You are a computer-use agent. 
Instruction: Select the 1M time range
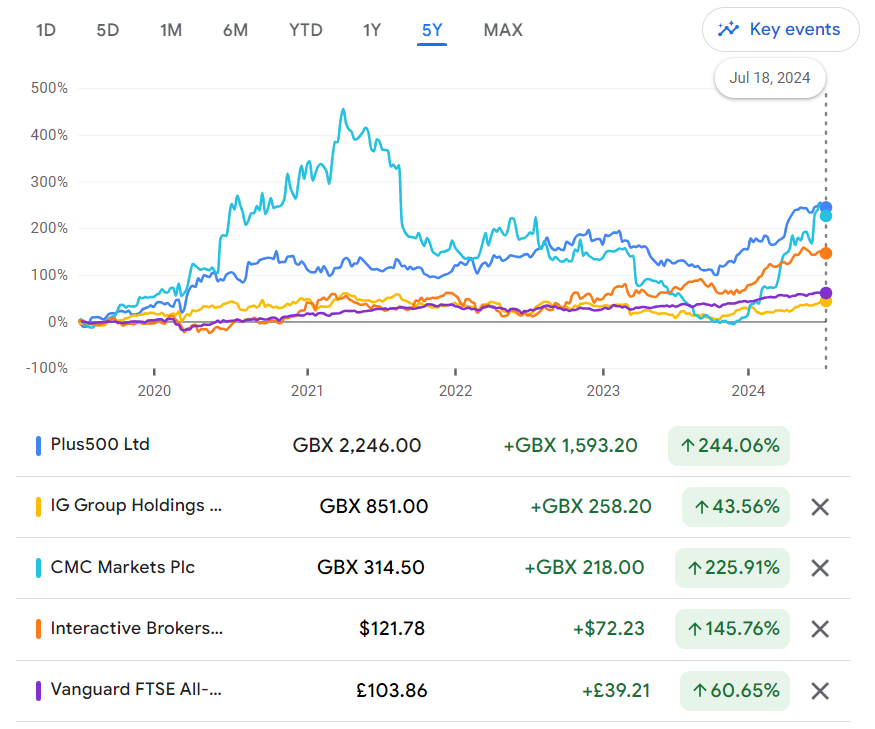(171, 30)
